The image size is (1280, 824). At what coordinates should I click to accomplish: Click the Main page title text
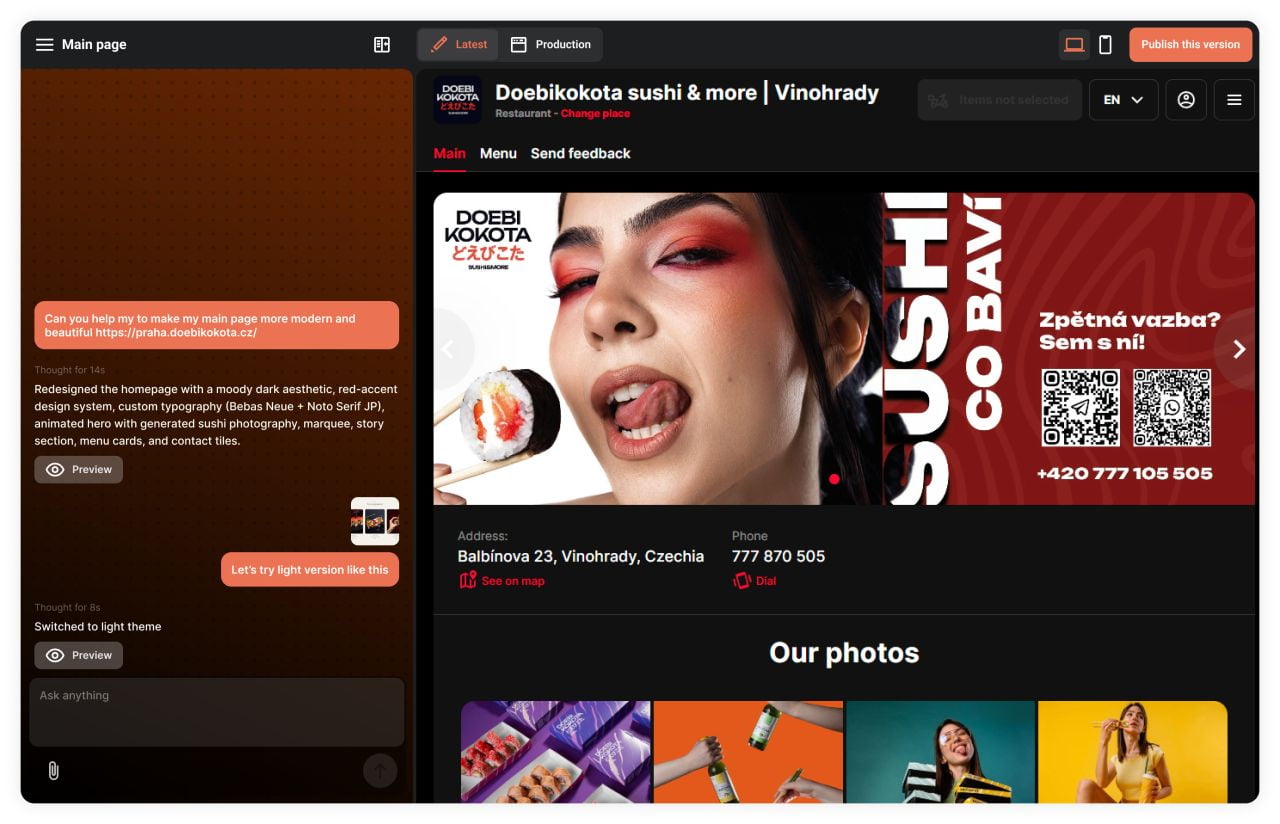pos(94,44)
